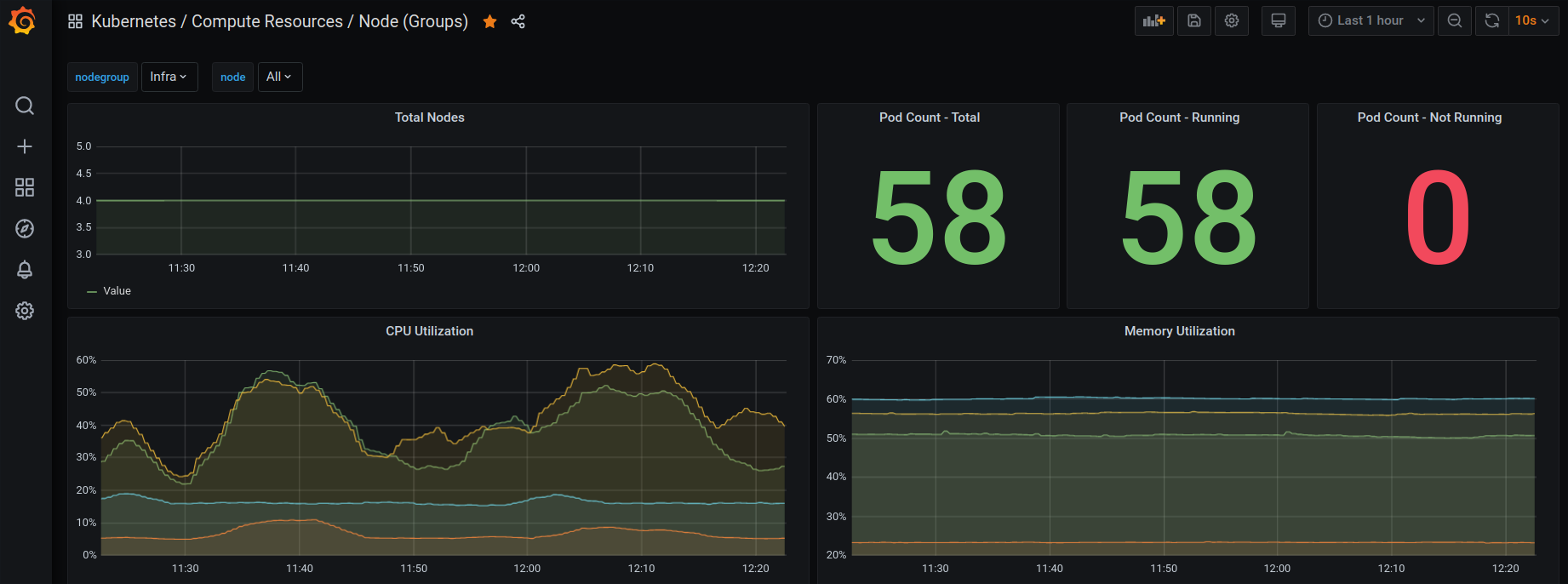
Task: Zoom out the time range
Action: (1455, 20)
